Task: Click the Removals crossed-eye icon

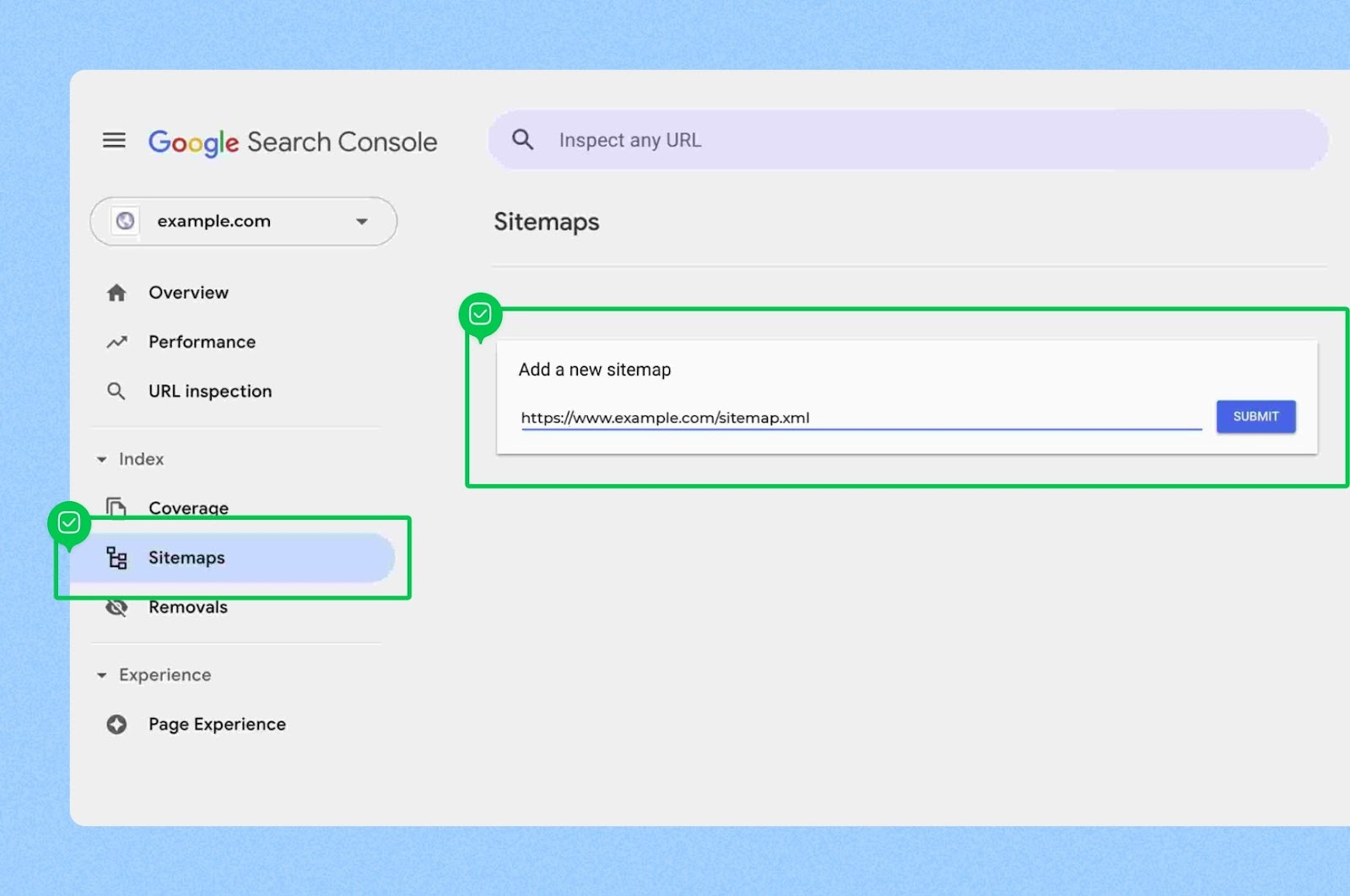Action: [x=116, y=607]
